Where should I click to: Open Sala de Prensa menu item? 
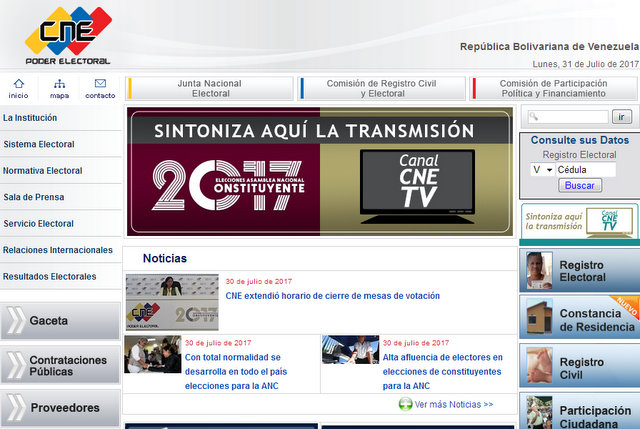click(x=61, y=197)
